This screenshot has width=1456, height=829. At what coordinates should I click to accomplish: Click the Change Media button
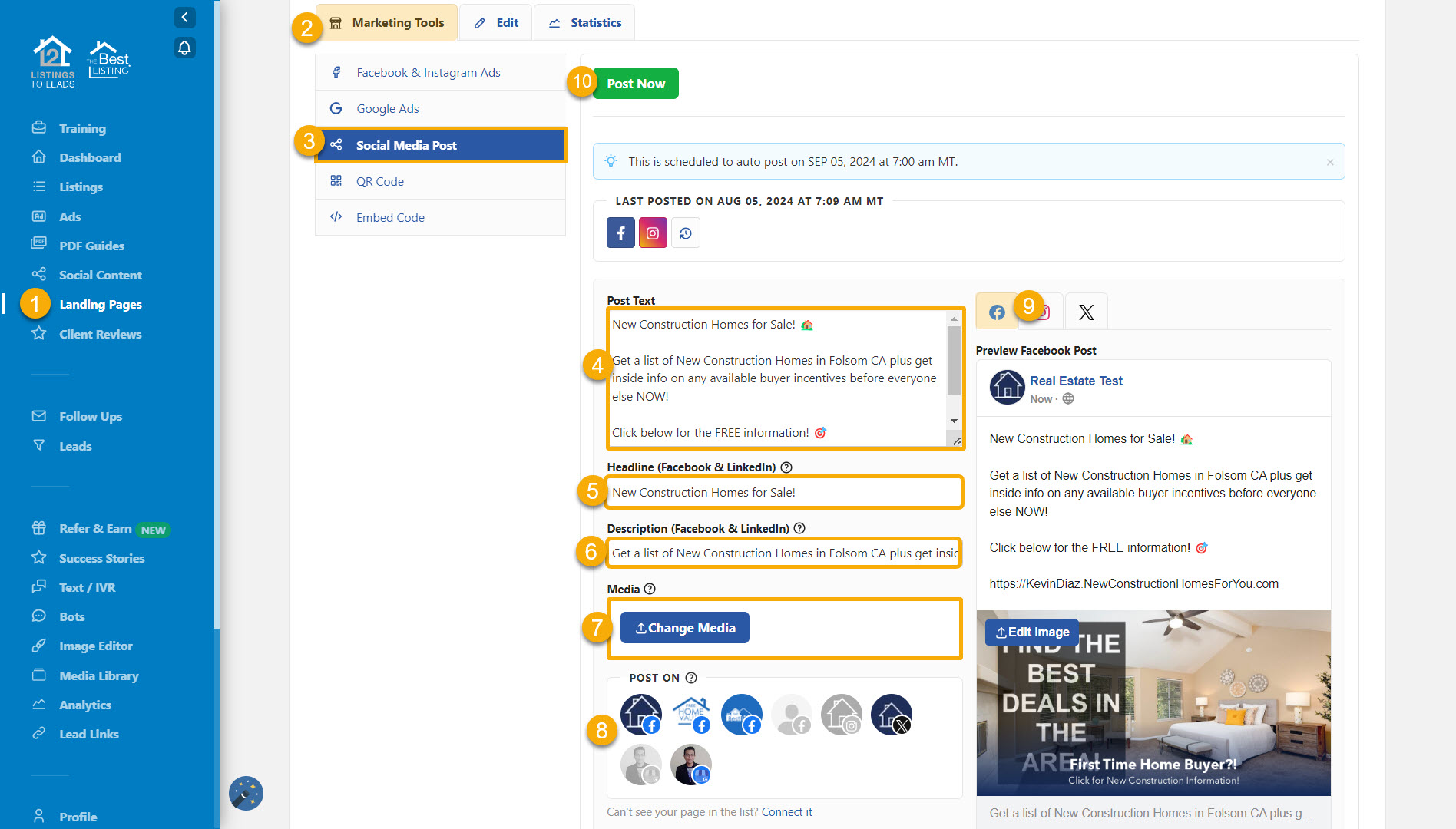(685, 628)
